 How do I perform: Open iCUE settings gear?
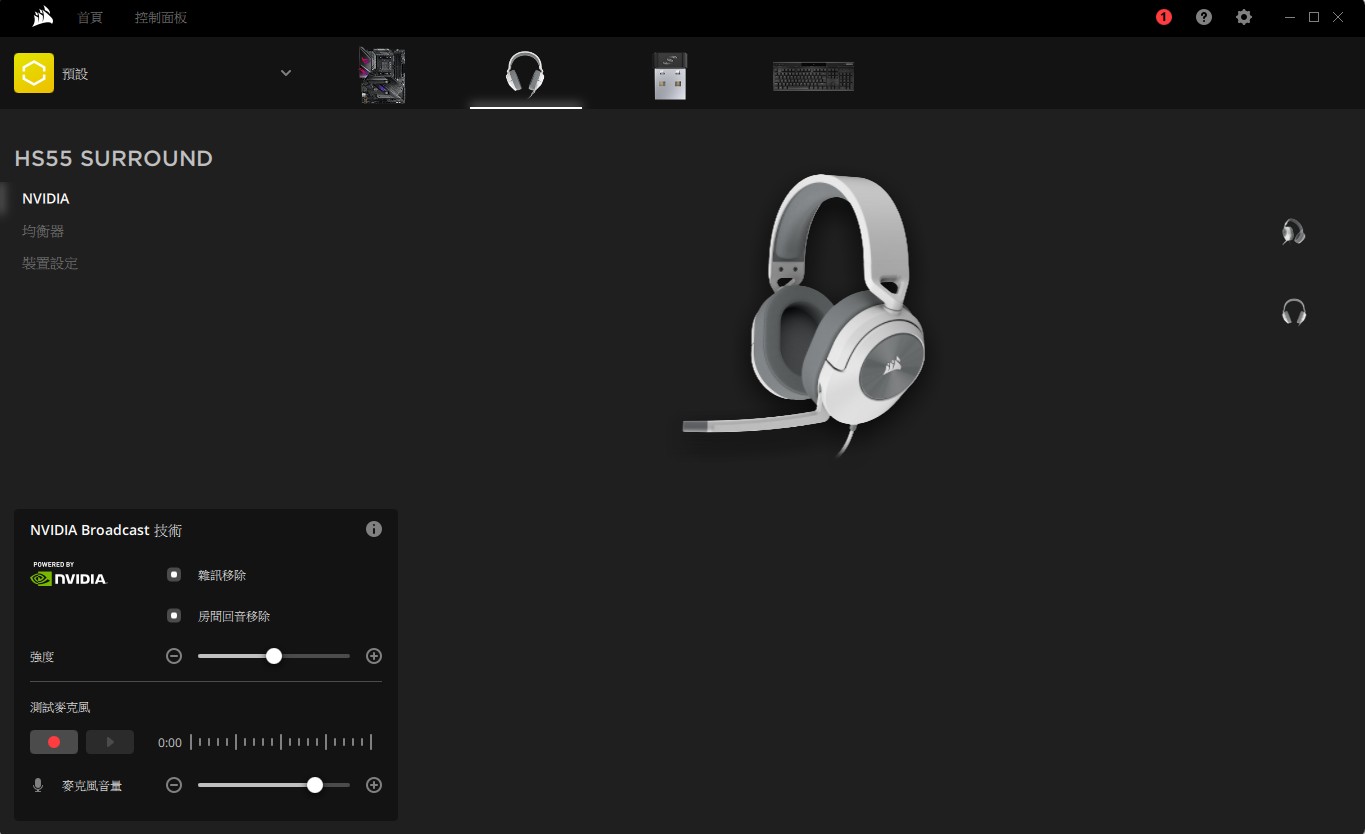[1244, 17]
